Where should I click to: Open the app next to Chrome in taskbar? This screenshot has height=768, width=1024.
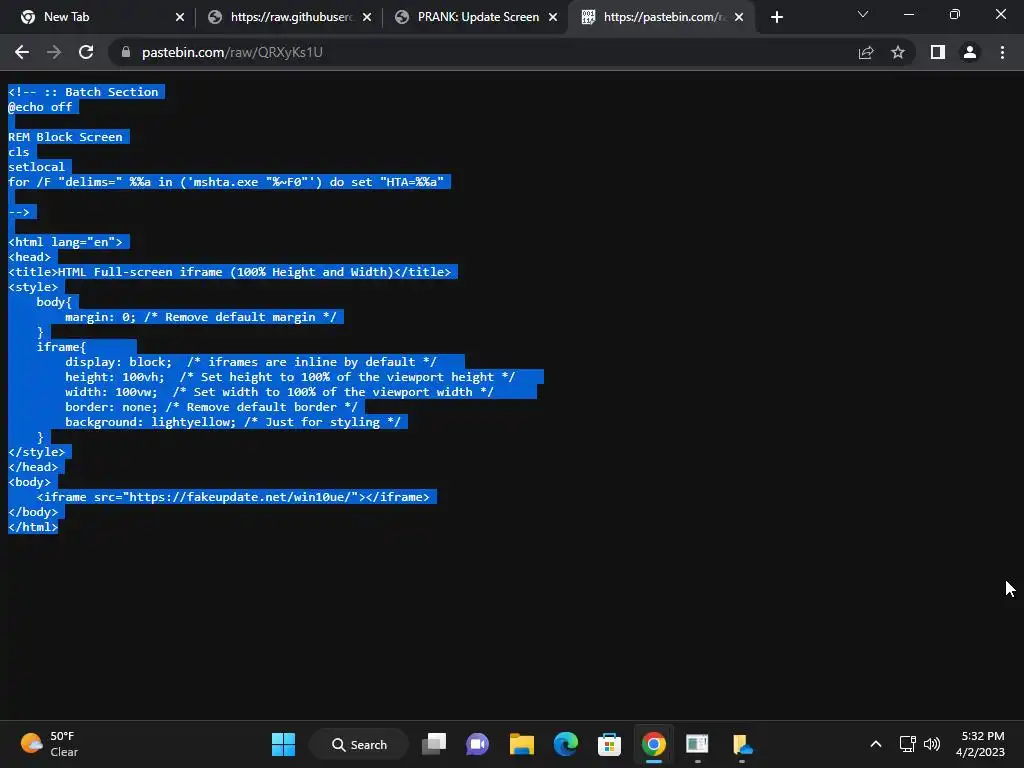(697, 744)
